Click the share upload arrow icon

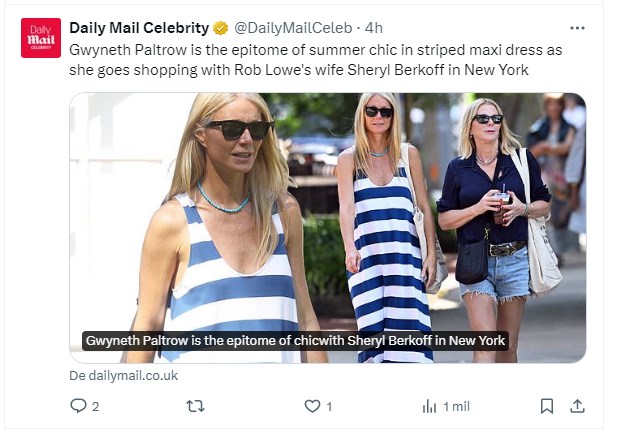point(577,406)
